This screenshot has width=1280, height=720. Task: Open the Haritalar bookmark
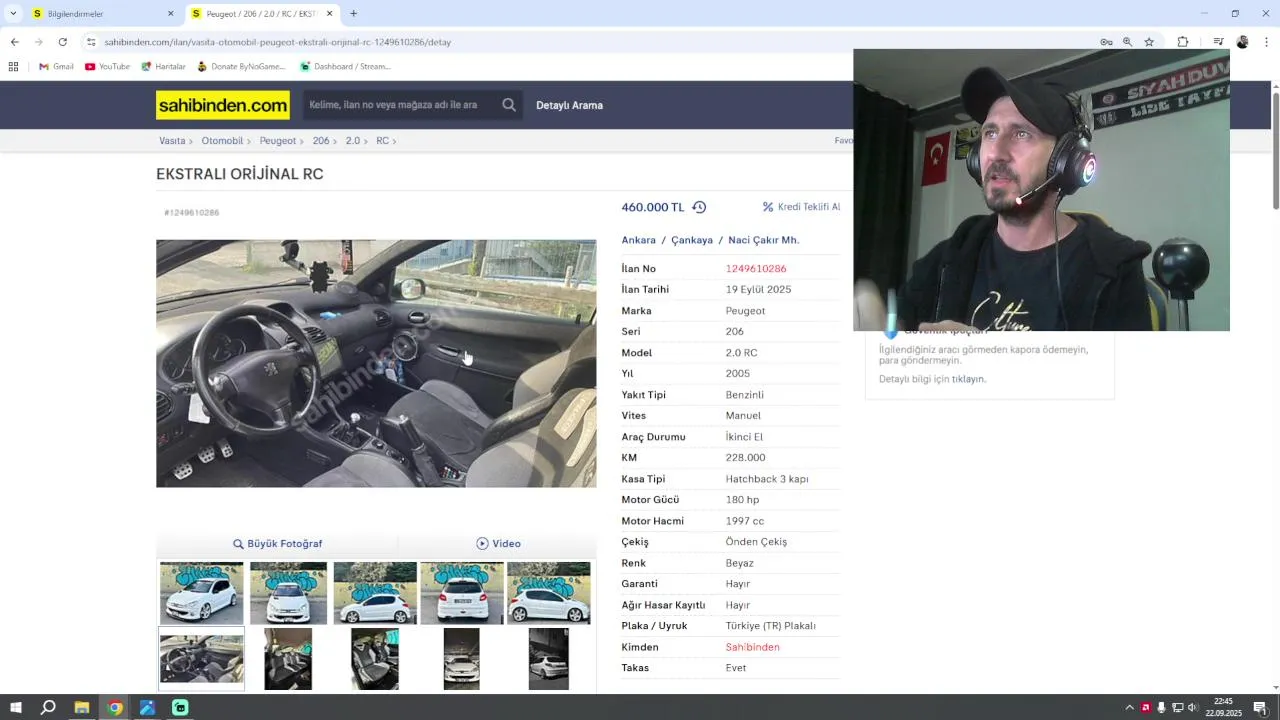point(163,67)
